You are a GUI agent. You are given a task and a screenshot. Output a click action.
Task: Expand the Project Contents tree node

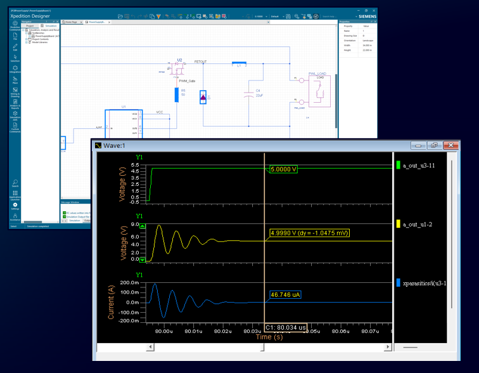(26, 39)
